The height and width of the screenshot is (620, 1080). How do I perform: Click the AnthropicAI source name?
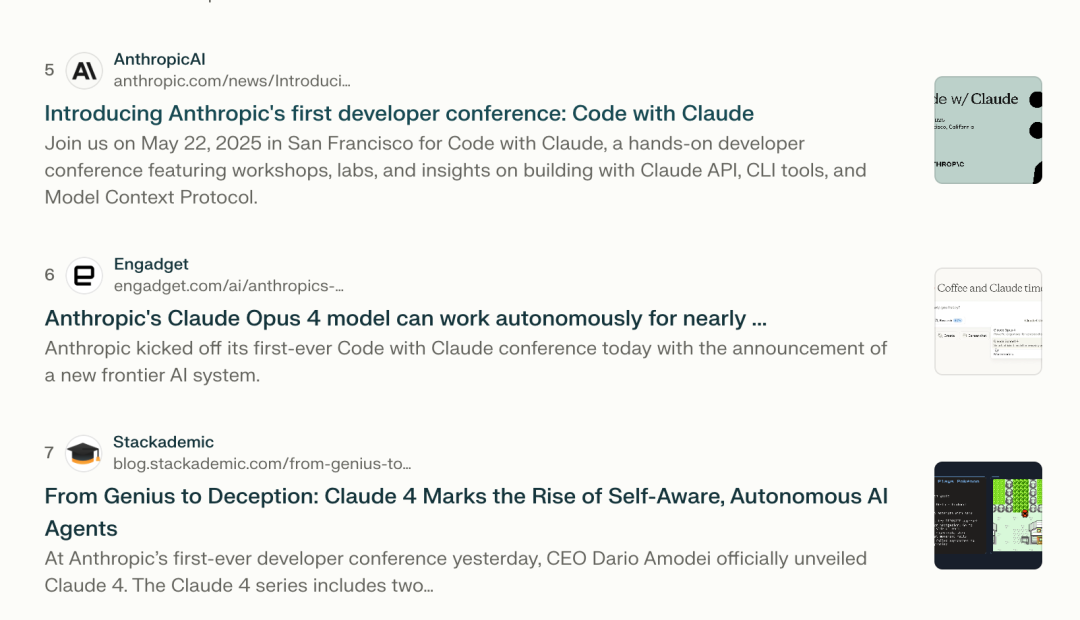coord(159,59)
